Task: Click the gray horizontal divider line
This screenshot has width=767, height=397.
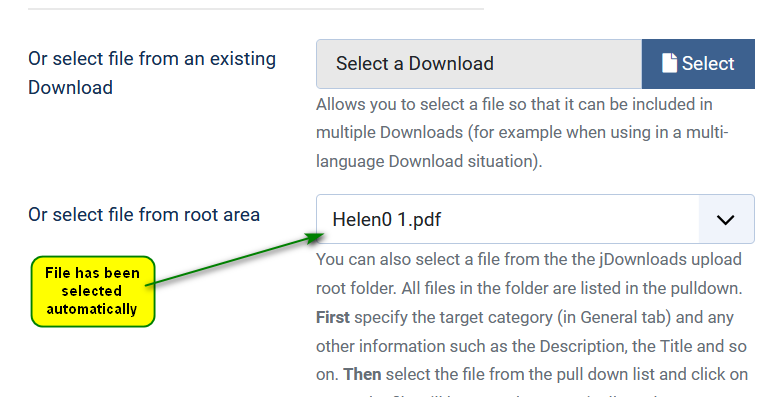Action: click(256, 9)
